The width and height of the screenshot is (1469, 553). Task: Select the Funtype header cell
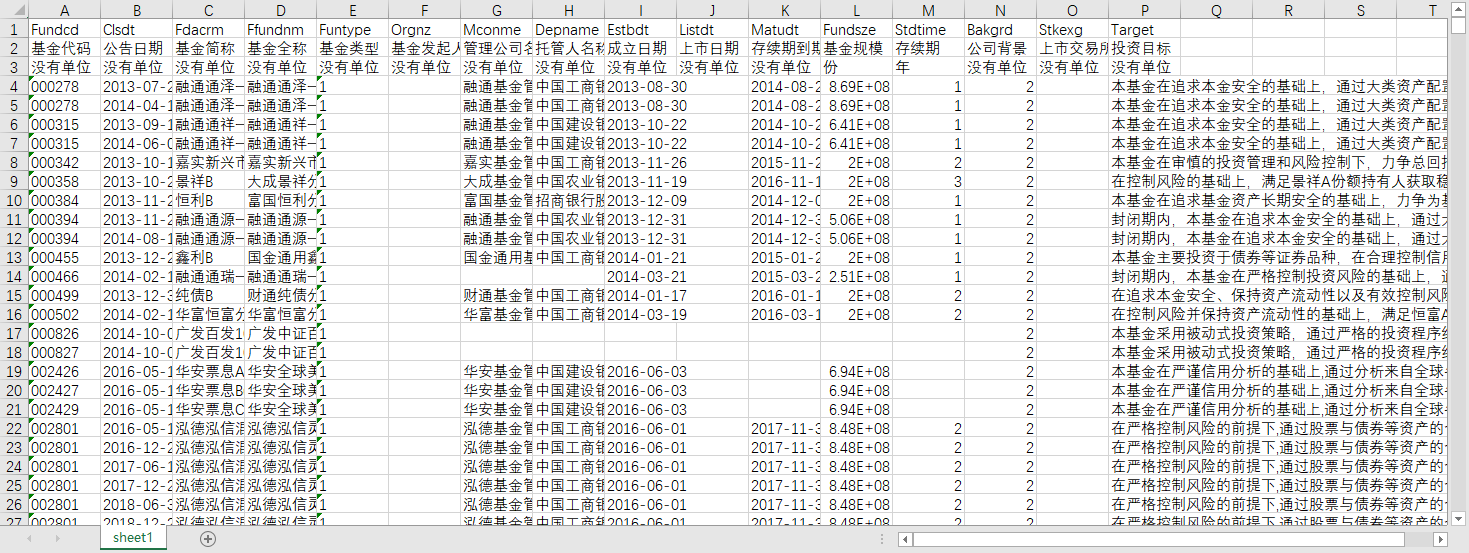352,29
